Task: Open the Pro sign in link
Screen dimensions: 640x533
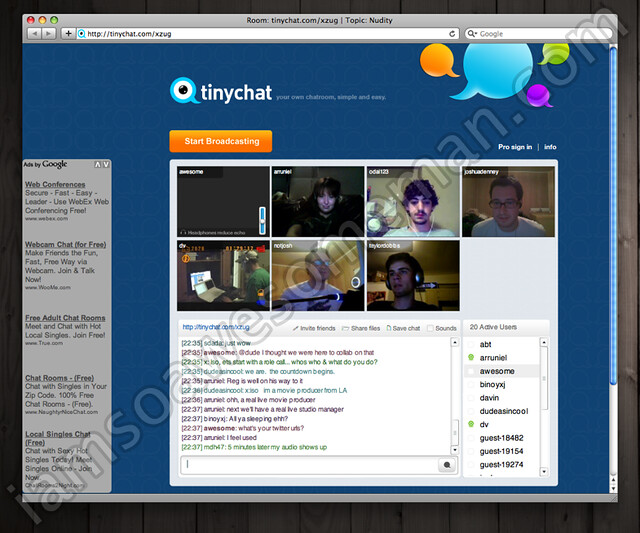Action: pyautogui.click(x=515, y=147)
